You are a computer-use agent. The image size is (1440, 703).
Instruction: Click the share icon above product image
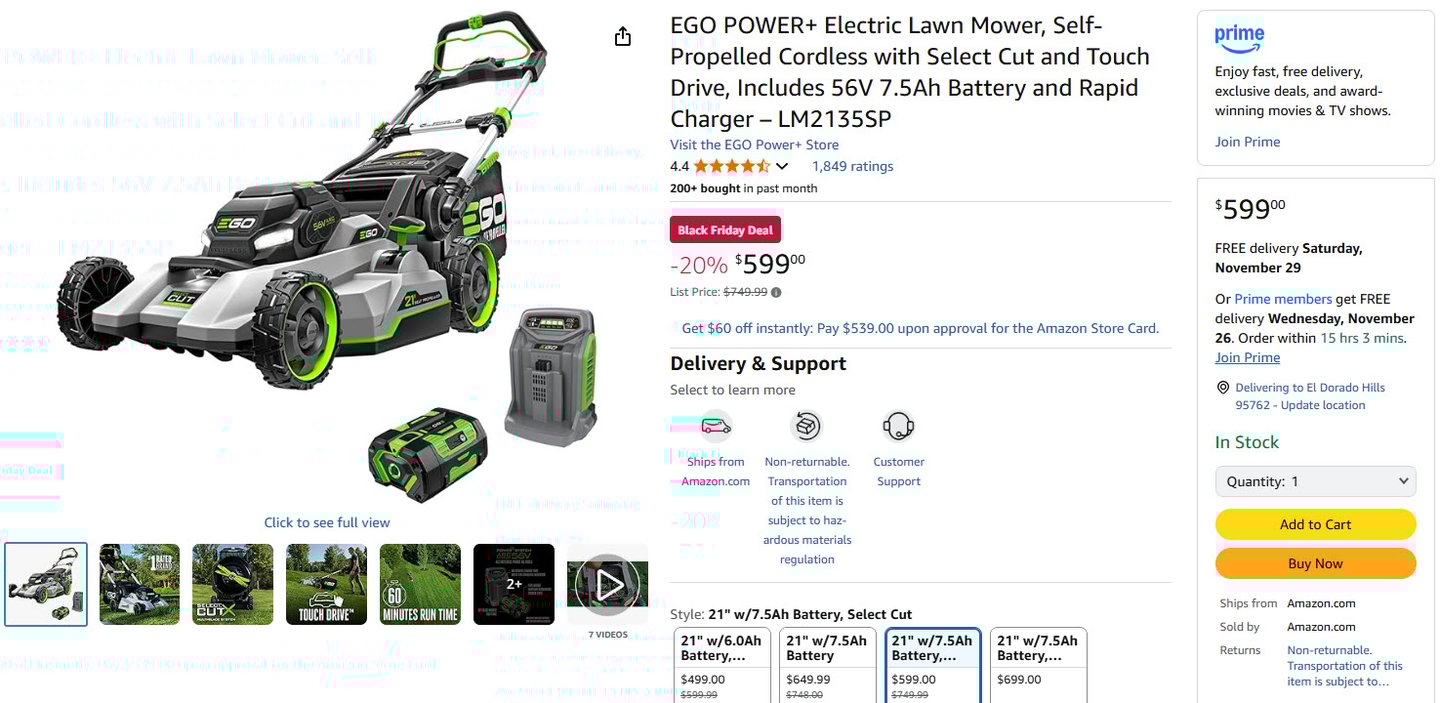coord(622,37)
